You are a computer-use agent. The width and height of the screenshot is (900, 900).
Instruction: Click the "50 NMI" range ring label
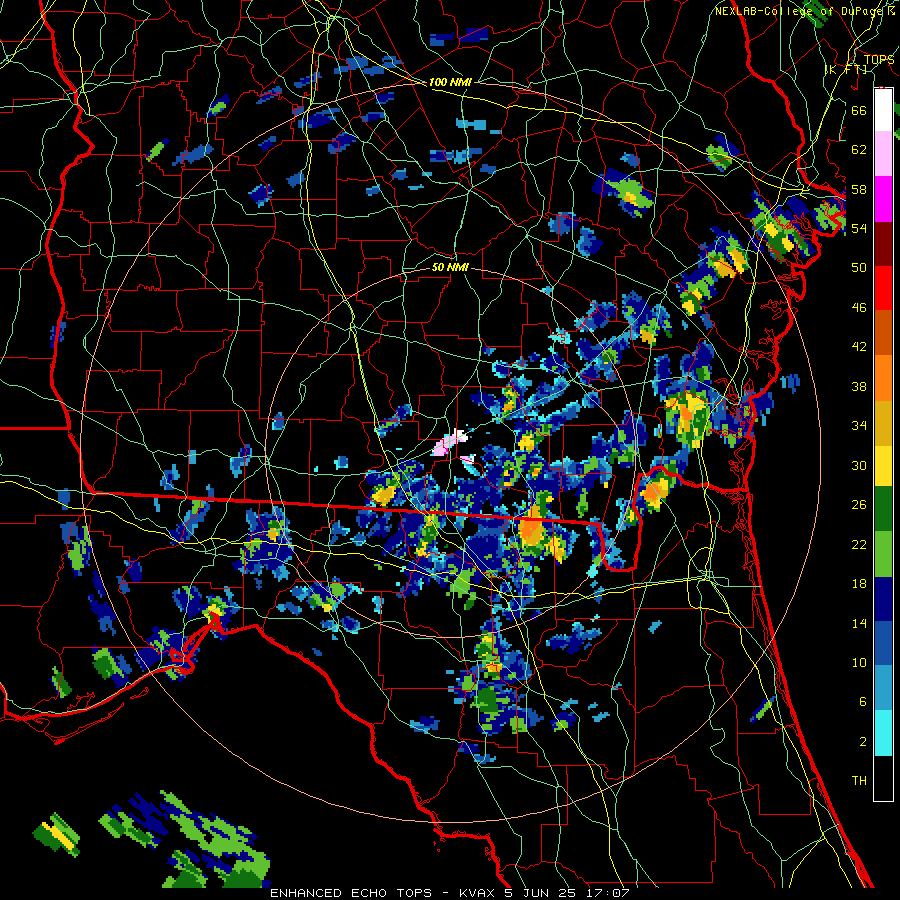(x=450, y=268)
